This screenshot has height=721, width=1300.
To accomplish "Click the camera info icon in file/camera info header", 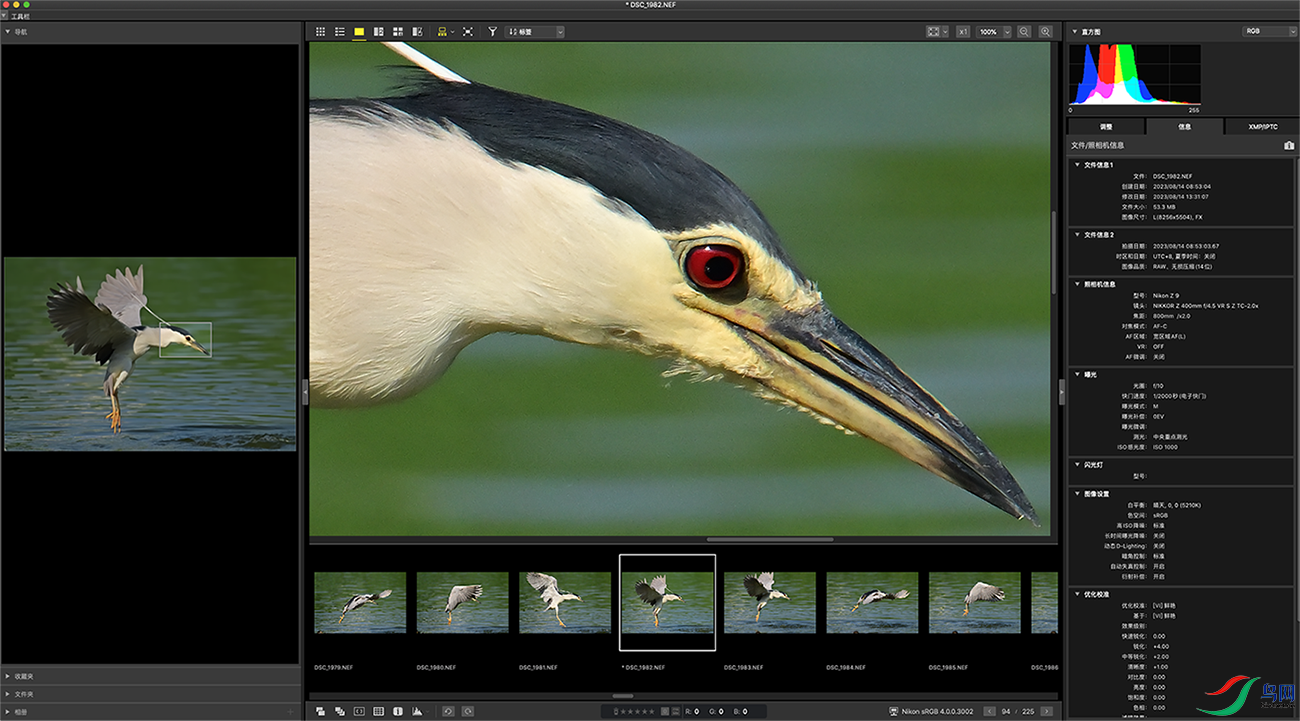I will [x=1289, y=146].
